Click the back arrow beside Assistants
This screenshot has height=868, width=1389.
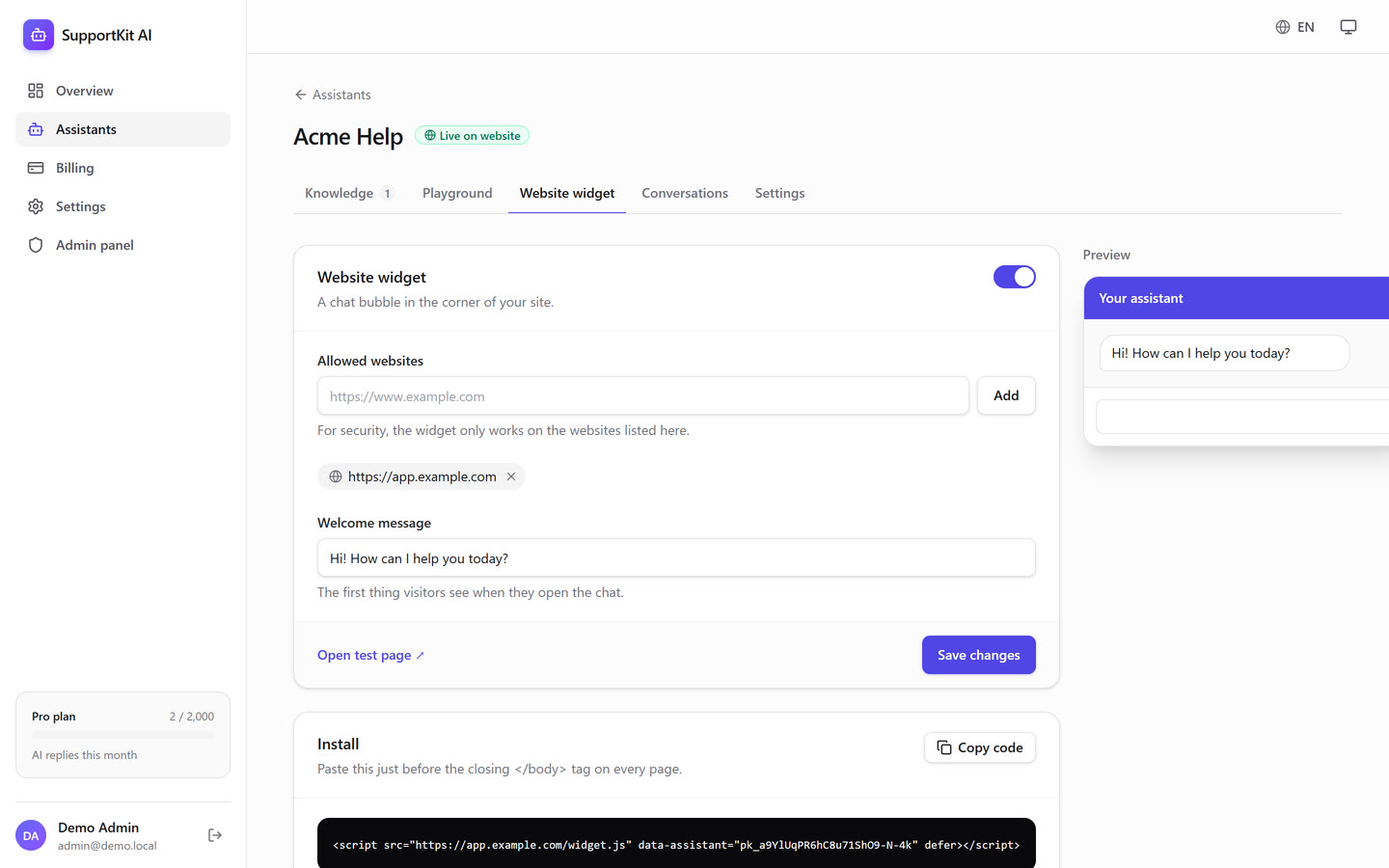coord(301,95)
